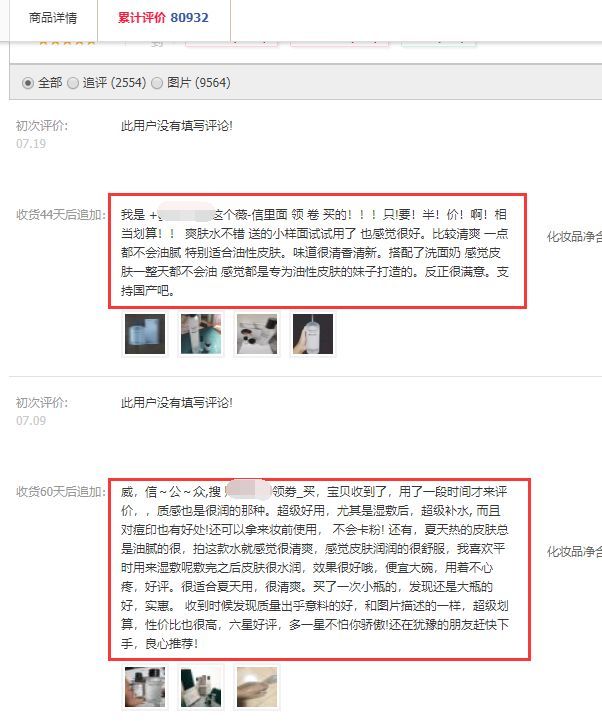
Task: Open second review's first bottle photo
Action: click(145, 687)
